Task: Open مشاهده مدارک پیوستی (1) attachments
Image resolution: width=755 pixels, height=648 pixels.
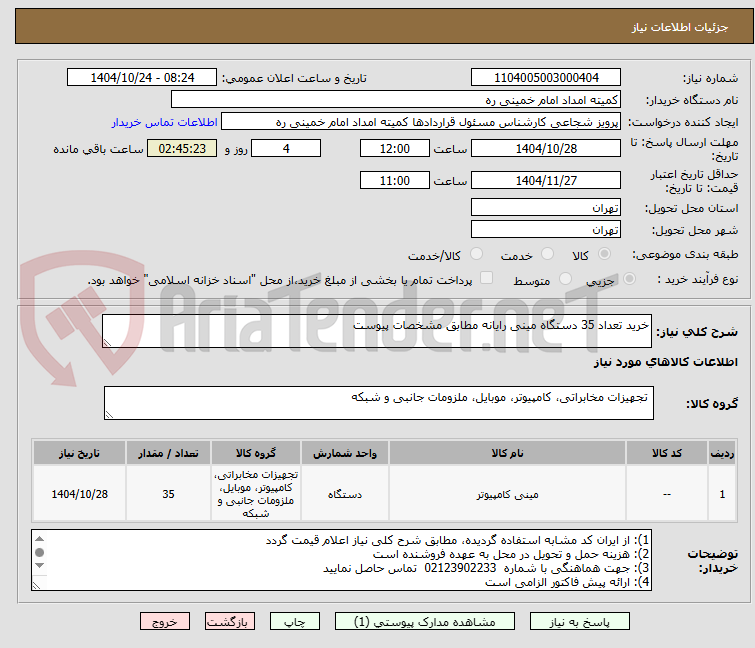Action: coord(425,622)
